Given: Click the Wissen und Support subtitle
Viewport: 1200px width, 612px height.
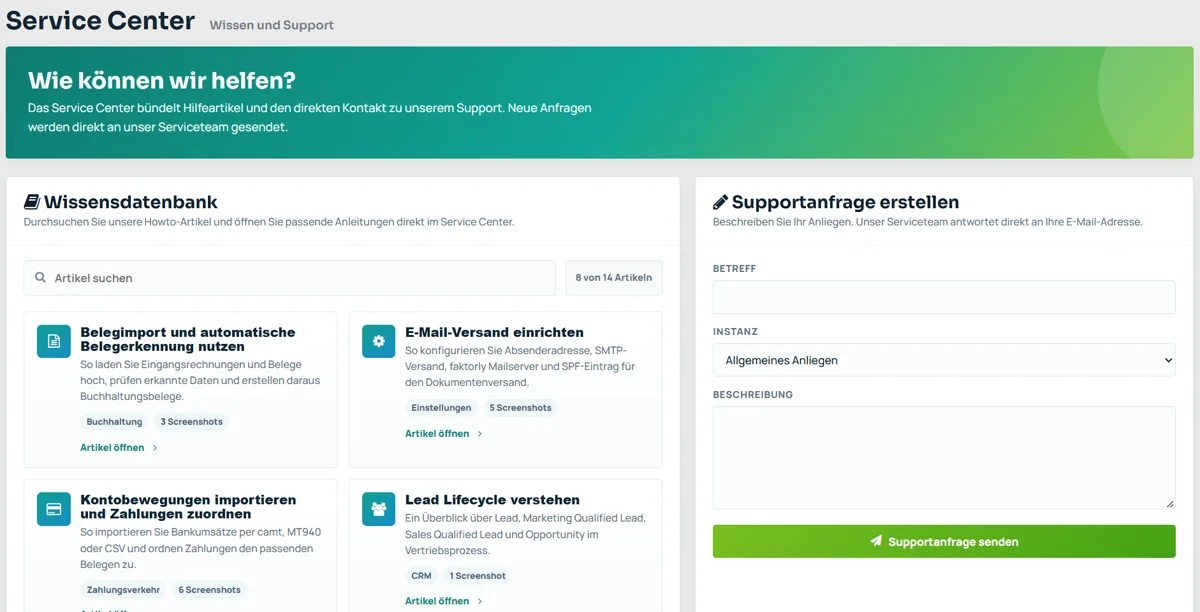Looking at the screenshot, I should pos(272,25).
